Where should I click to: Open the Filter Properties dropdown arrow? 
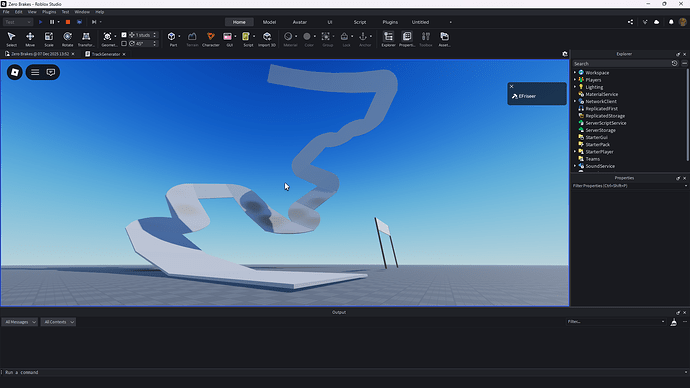[686, 186]
